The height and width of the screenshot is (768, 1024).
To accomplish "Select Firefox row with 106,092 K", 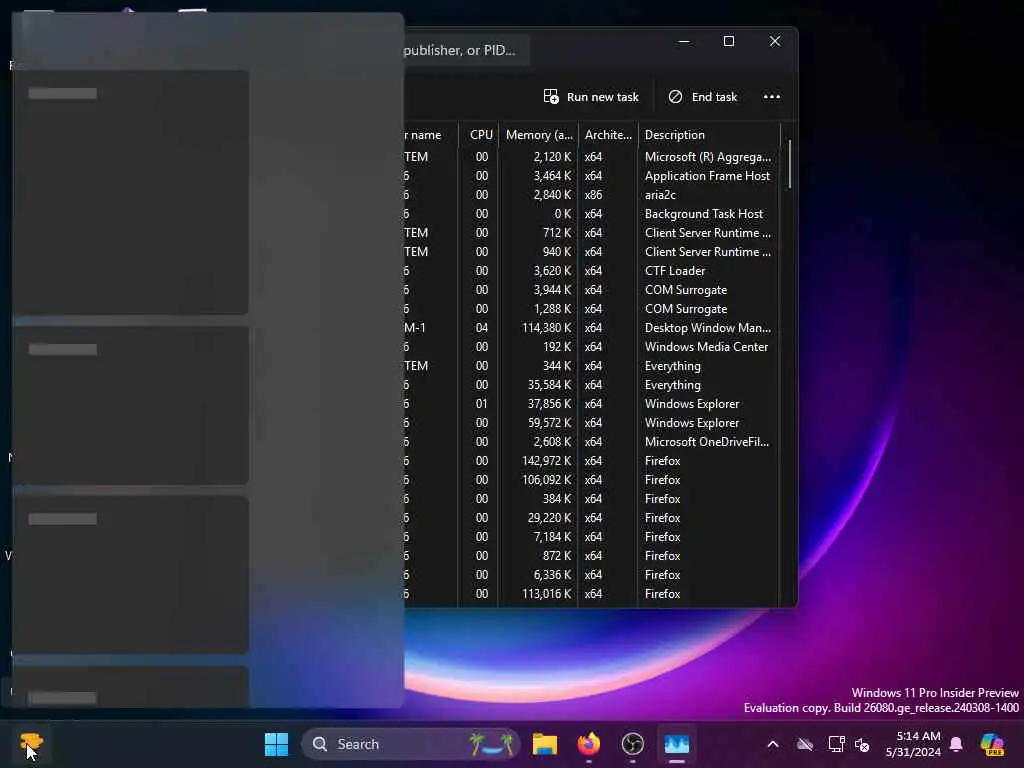I will click(x=593, y=479).
